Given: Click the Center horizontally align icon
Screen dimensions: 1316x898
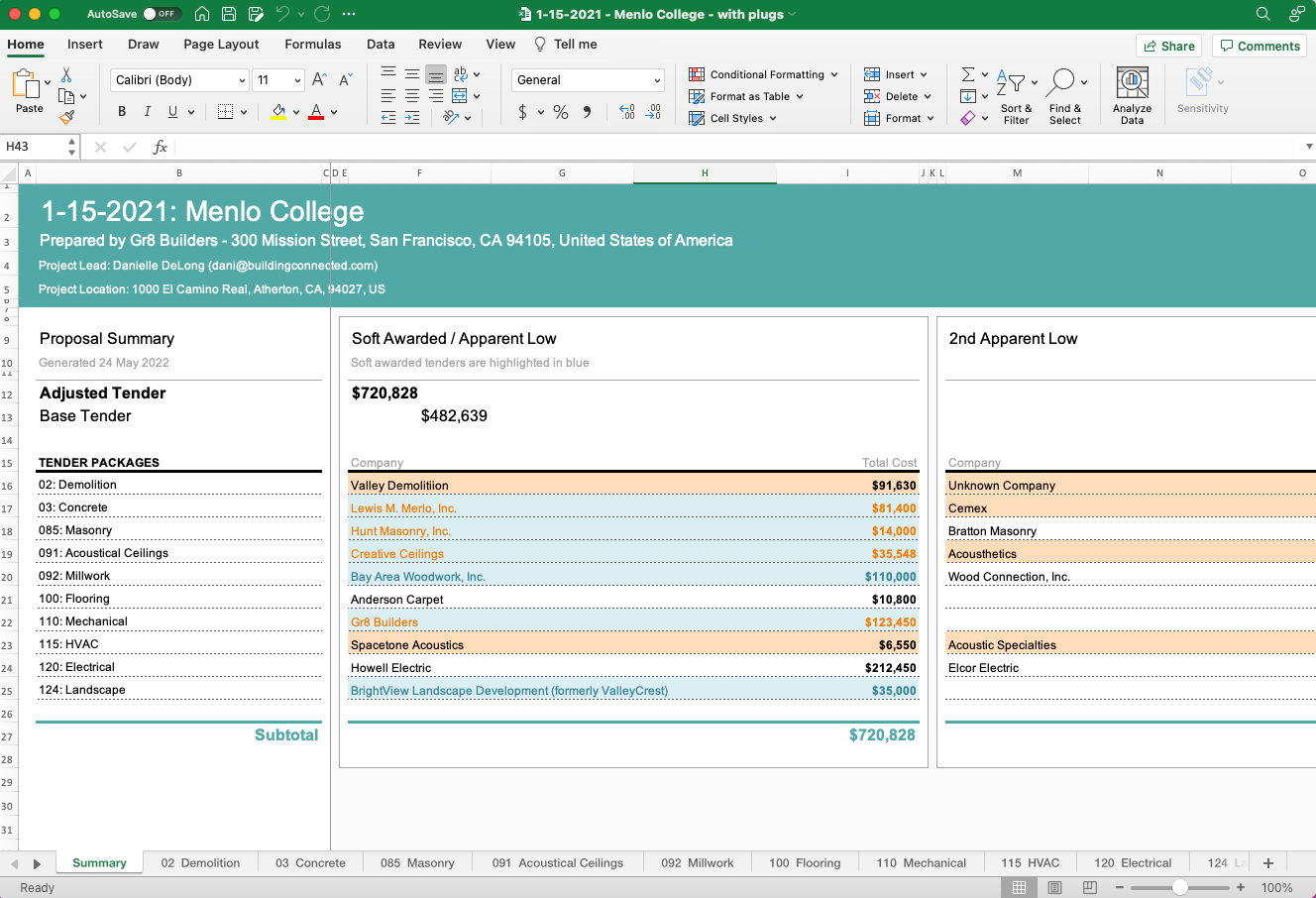Looking at the screenshot, I should tap(410, 96).
